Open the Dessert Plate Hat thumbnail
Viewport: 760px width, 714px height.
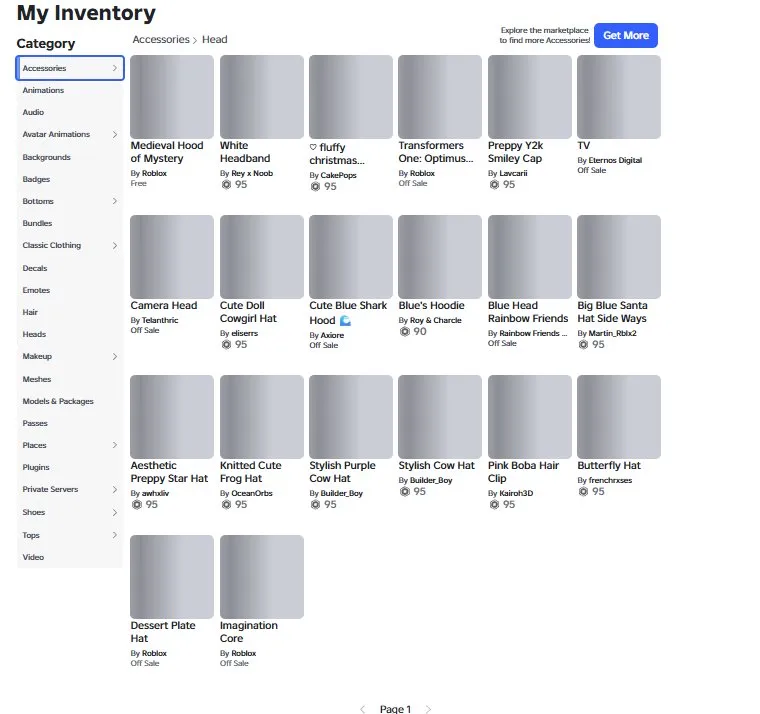tap(172, 576)
